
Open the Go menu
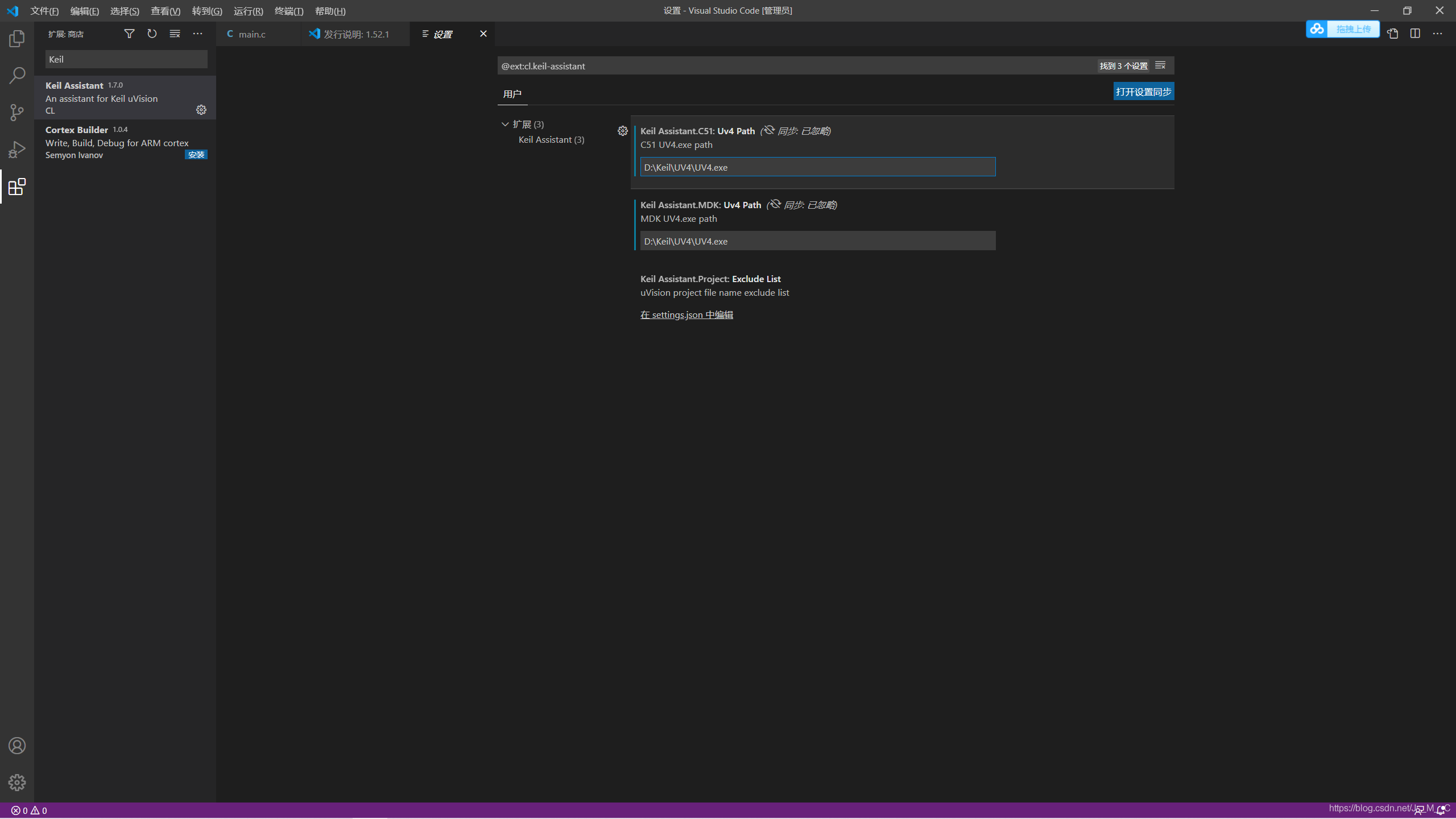[x=207, y=11]
